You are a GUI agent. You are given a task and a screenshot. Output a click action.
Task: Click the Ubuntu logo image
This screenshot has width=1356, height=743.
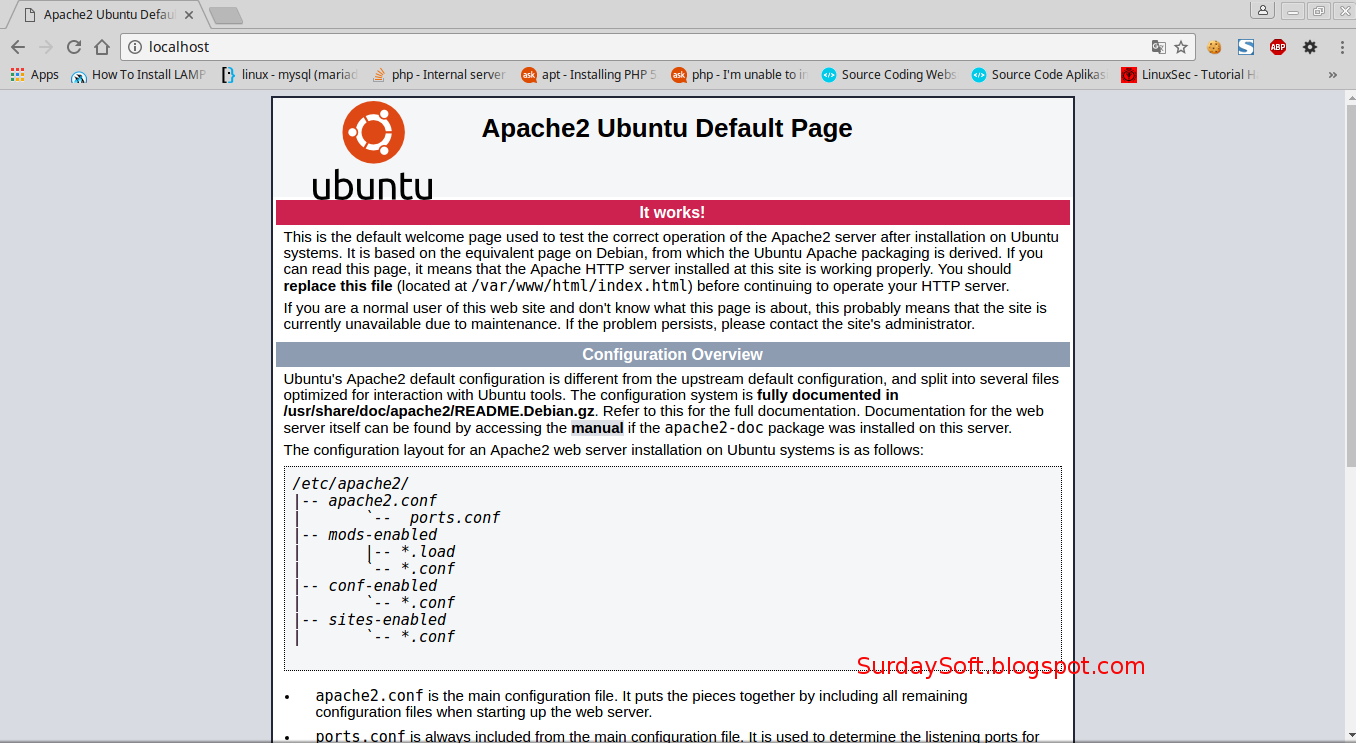tap(373, 151)
